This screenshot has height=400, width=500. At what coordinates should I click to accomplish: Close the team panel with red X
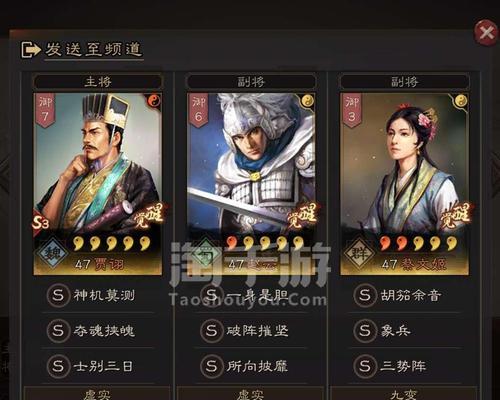pyautogui.click(x=486, y=33)
